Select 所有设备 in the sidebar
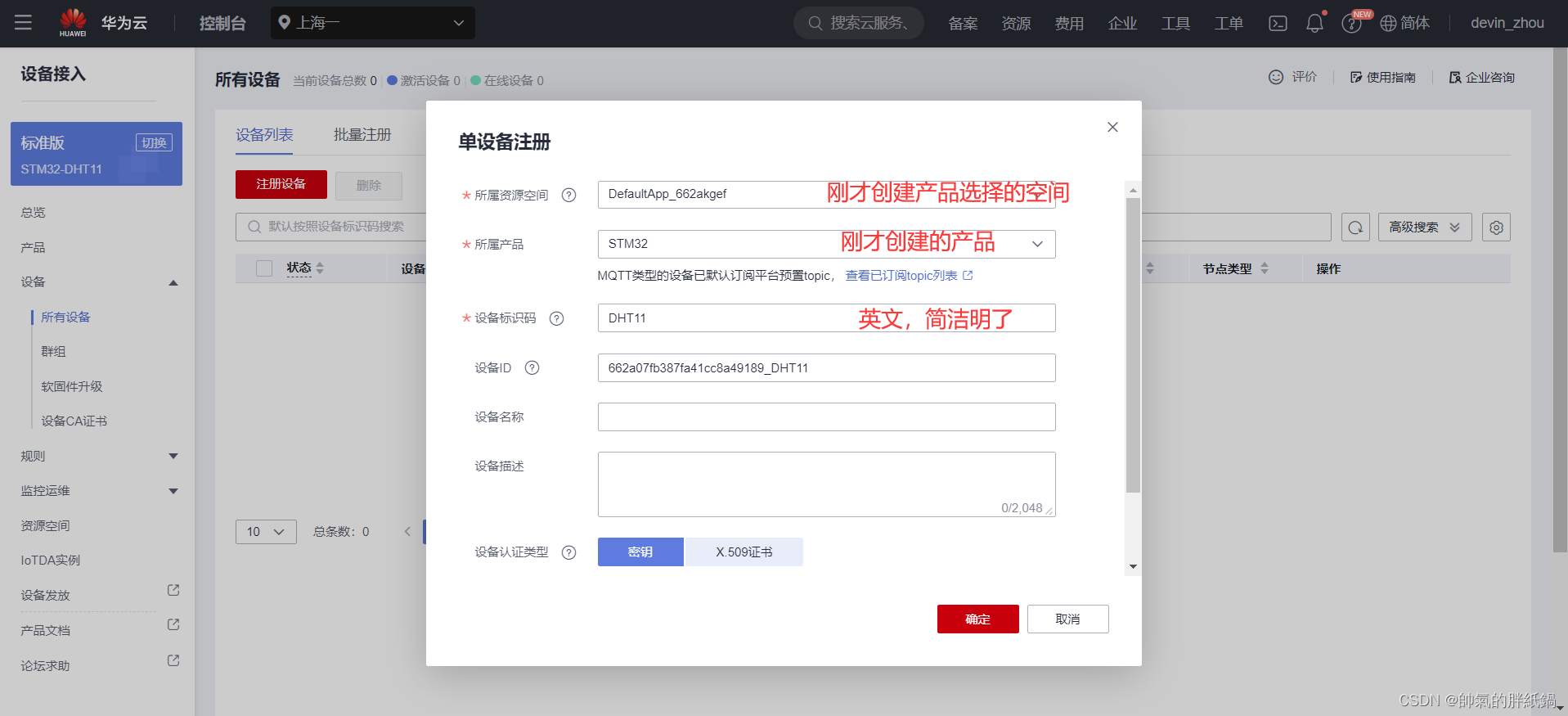Viewport: 1568px width, 716px height. [65, 317]
